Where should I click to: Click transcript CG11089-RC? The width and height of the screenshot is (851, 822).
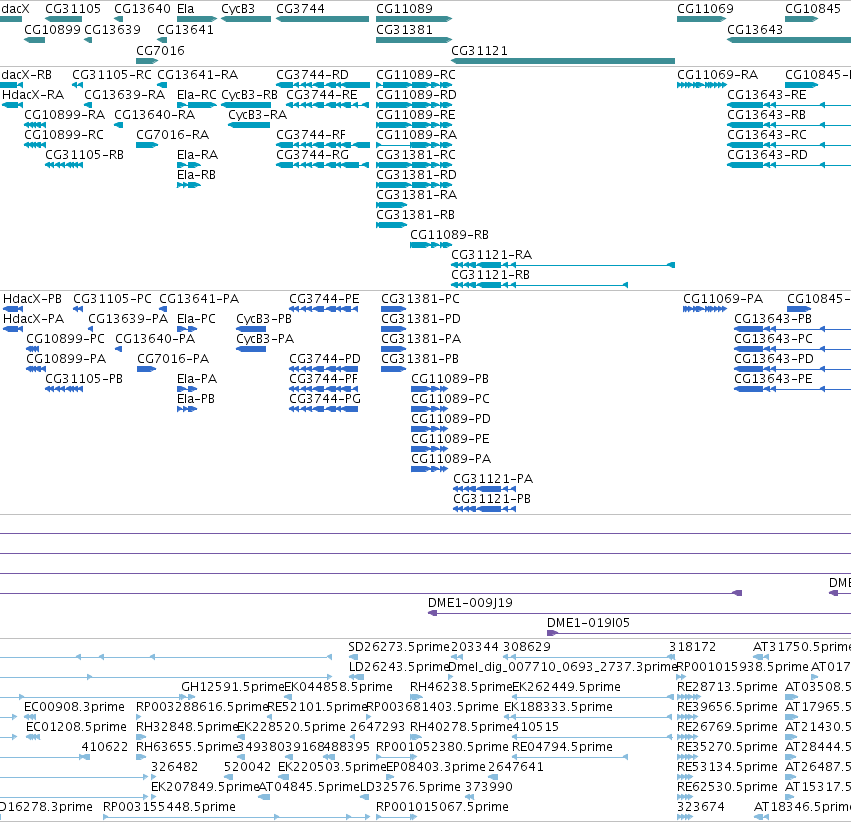click(414, 85)
